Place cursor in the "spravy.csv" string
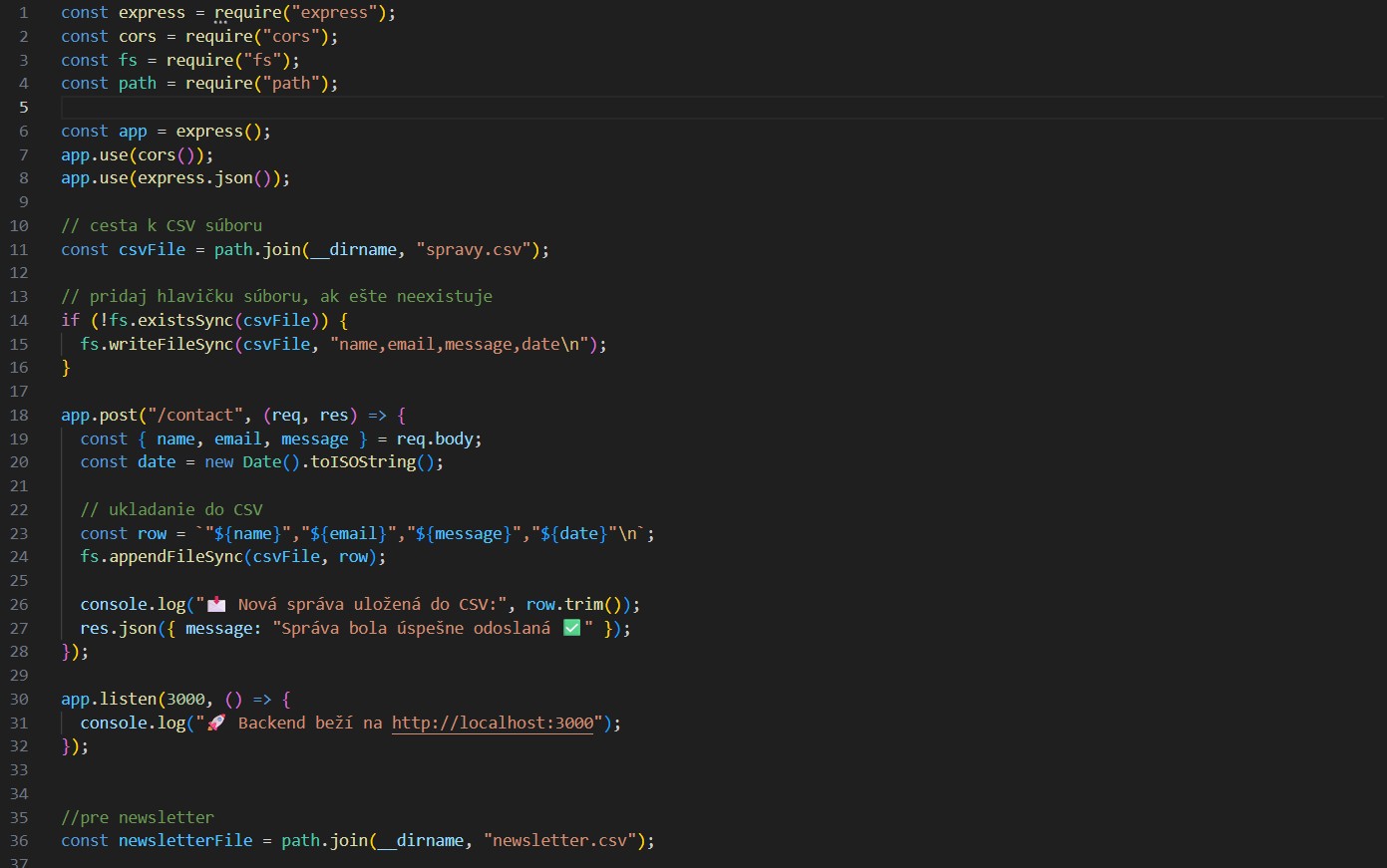This screenshot has width=1387, height=868. pyautogui.click(x=474, y=250)
